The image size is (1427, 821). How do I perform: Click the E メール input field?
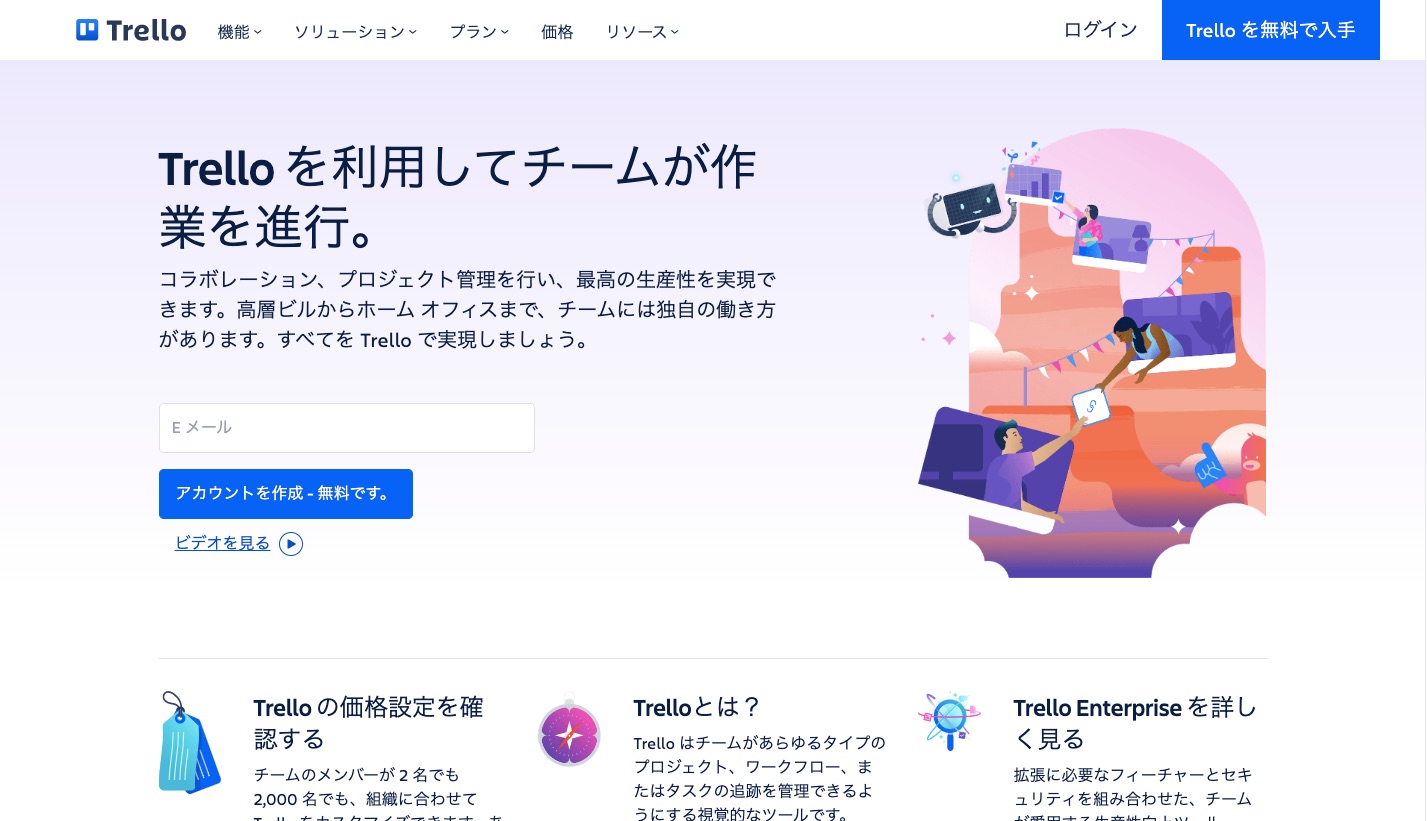click(x=347, y=428)
